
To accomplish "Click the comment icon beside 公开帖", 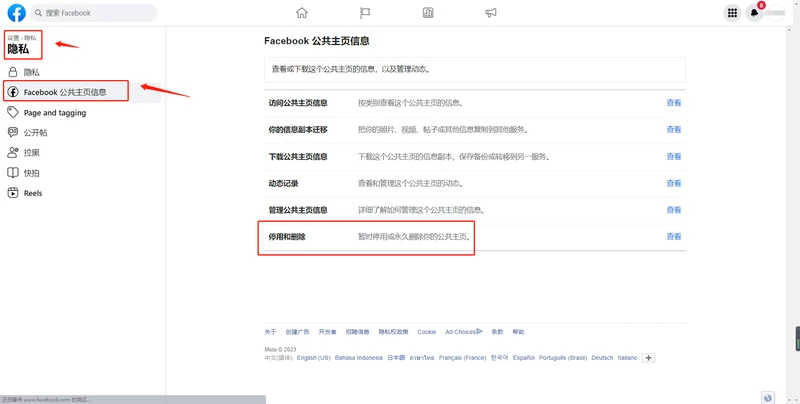I will (x=13, y=133).
